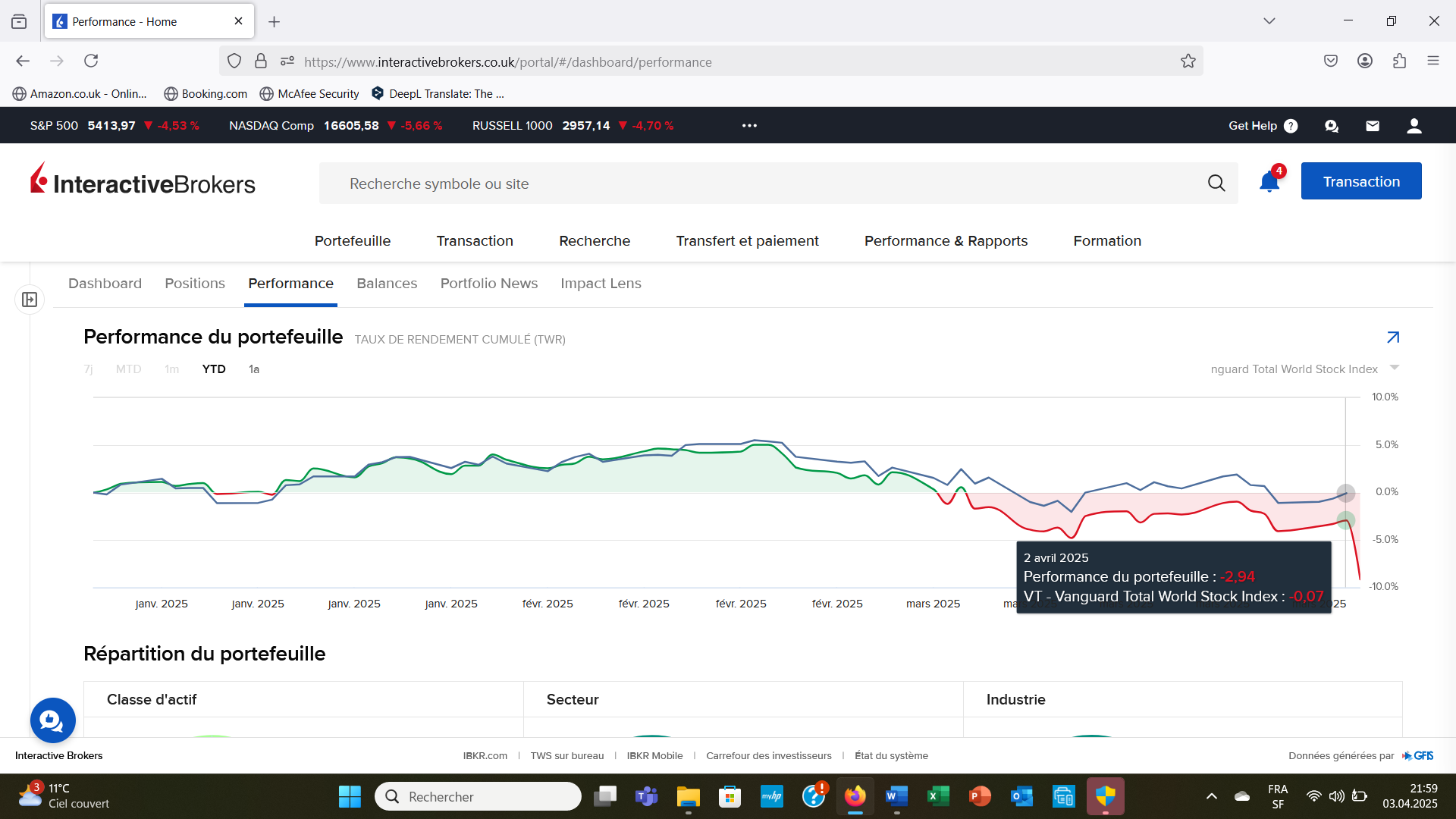Open the Vanguard Total World benchmark dropdown
This screenshot has width=1456, height=819.
click(1304, 369)
